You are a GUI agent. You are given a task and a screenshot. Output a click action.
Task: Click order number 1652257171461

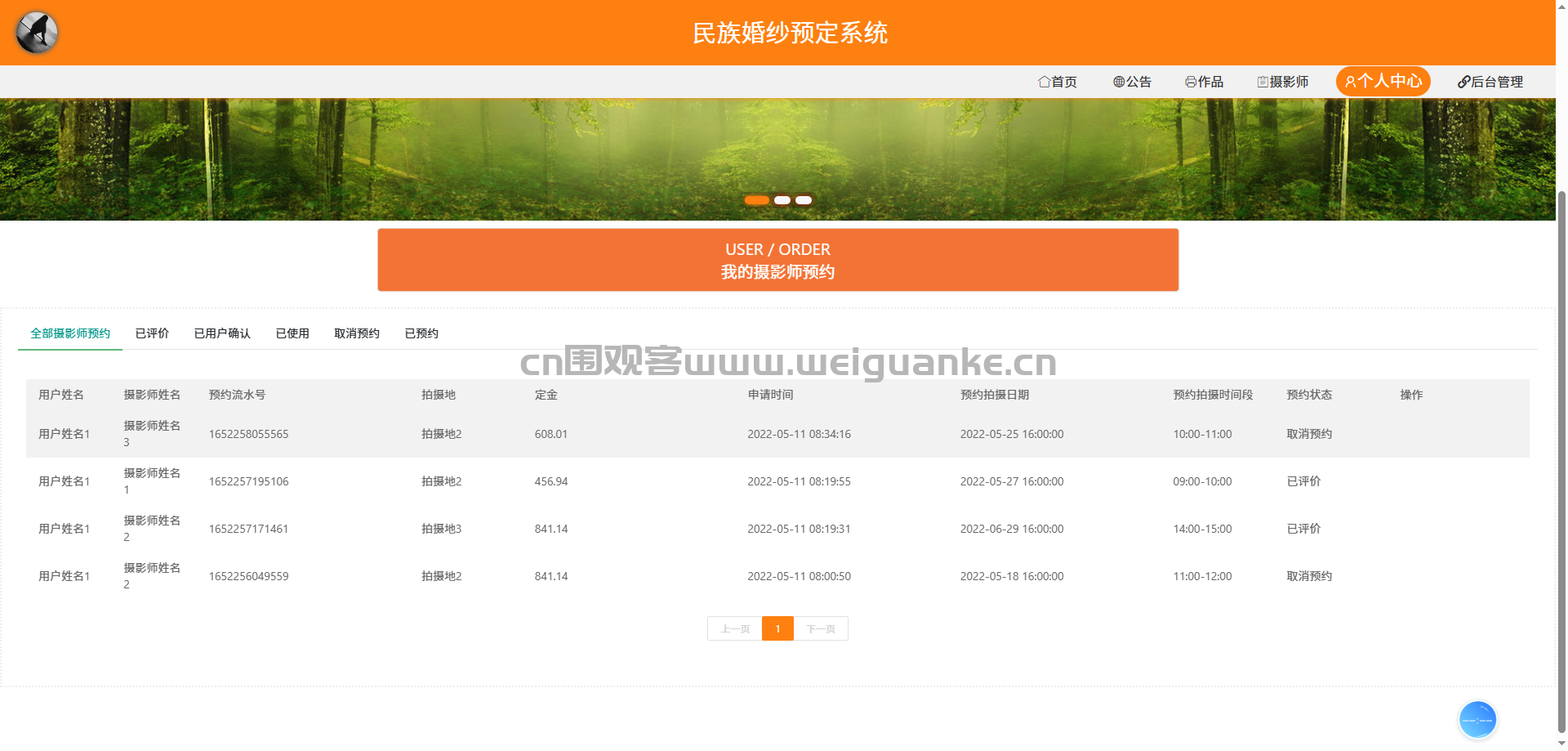click(x=248, y=529)
